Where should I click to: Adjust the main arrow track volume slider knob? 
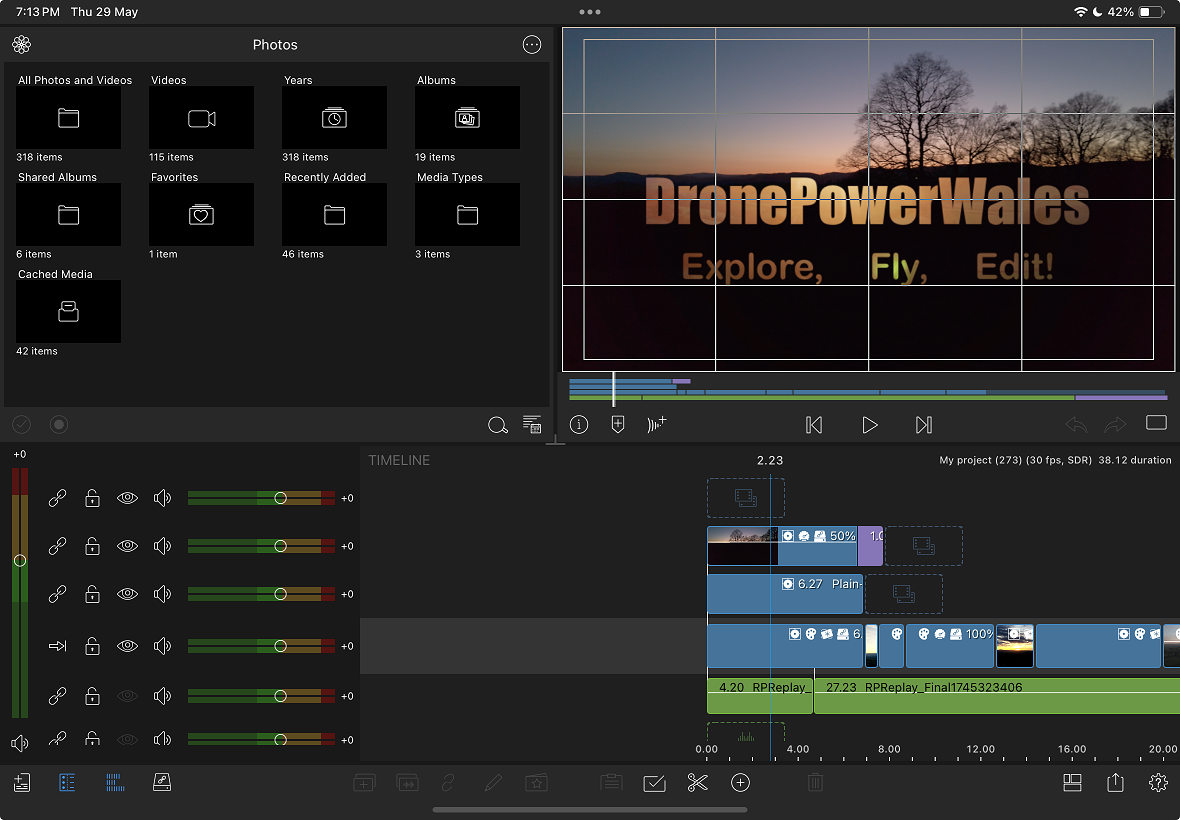280,645
